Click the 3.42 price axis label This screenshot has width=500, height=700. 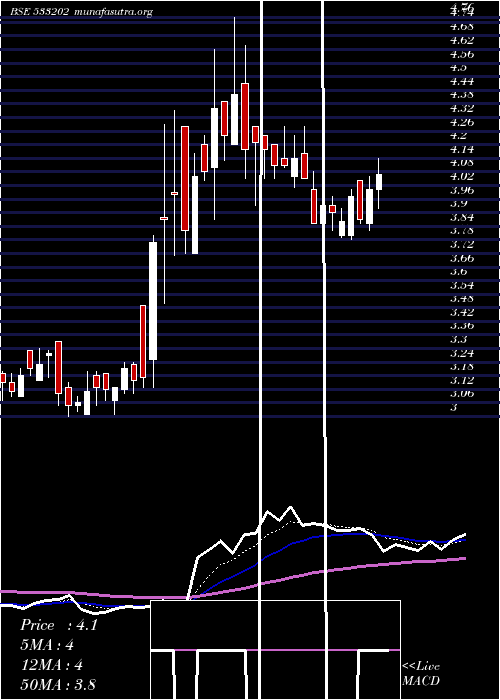click(462, 312)
